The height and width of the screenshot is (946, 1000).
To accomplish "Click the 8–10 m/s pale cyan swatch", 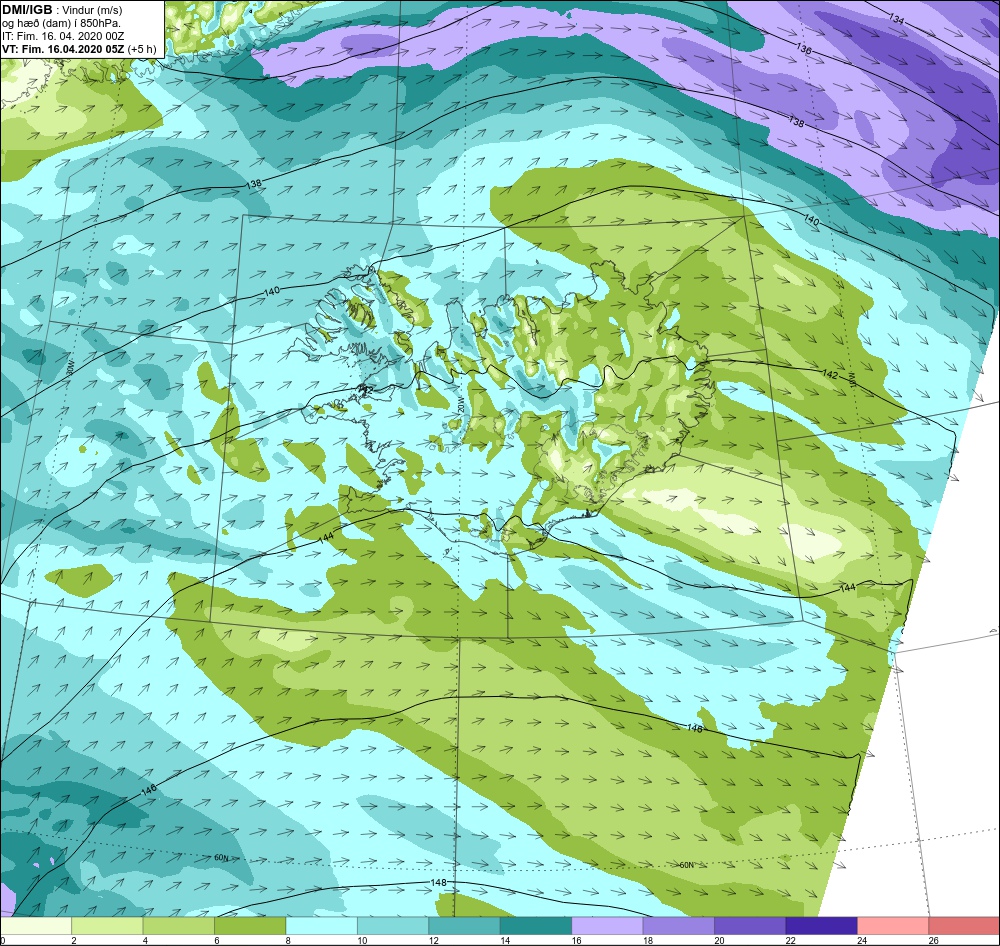I will [321, 925].
